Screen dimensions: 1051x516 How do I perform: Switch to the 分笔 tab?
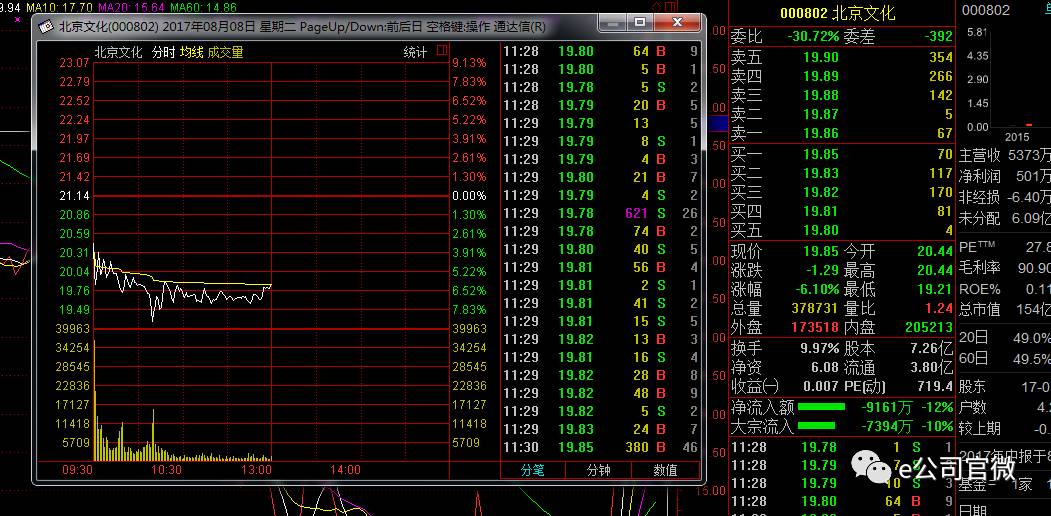[x=533, y=469]
